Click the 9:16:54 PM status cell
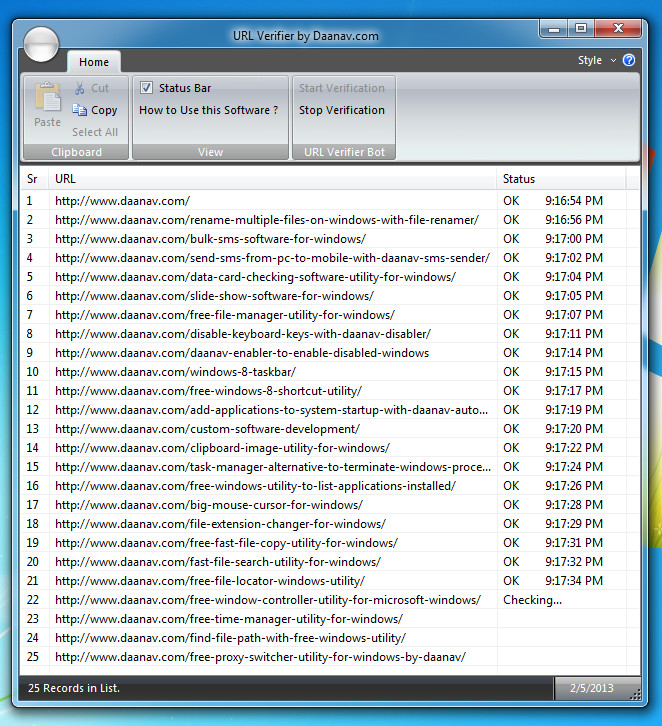Image resolution: width=662 pixels, height=726 pixels. pyautogui.click(x=574, y=201)
